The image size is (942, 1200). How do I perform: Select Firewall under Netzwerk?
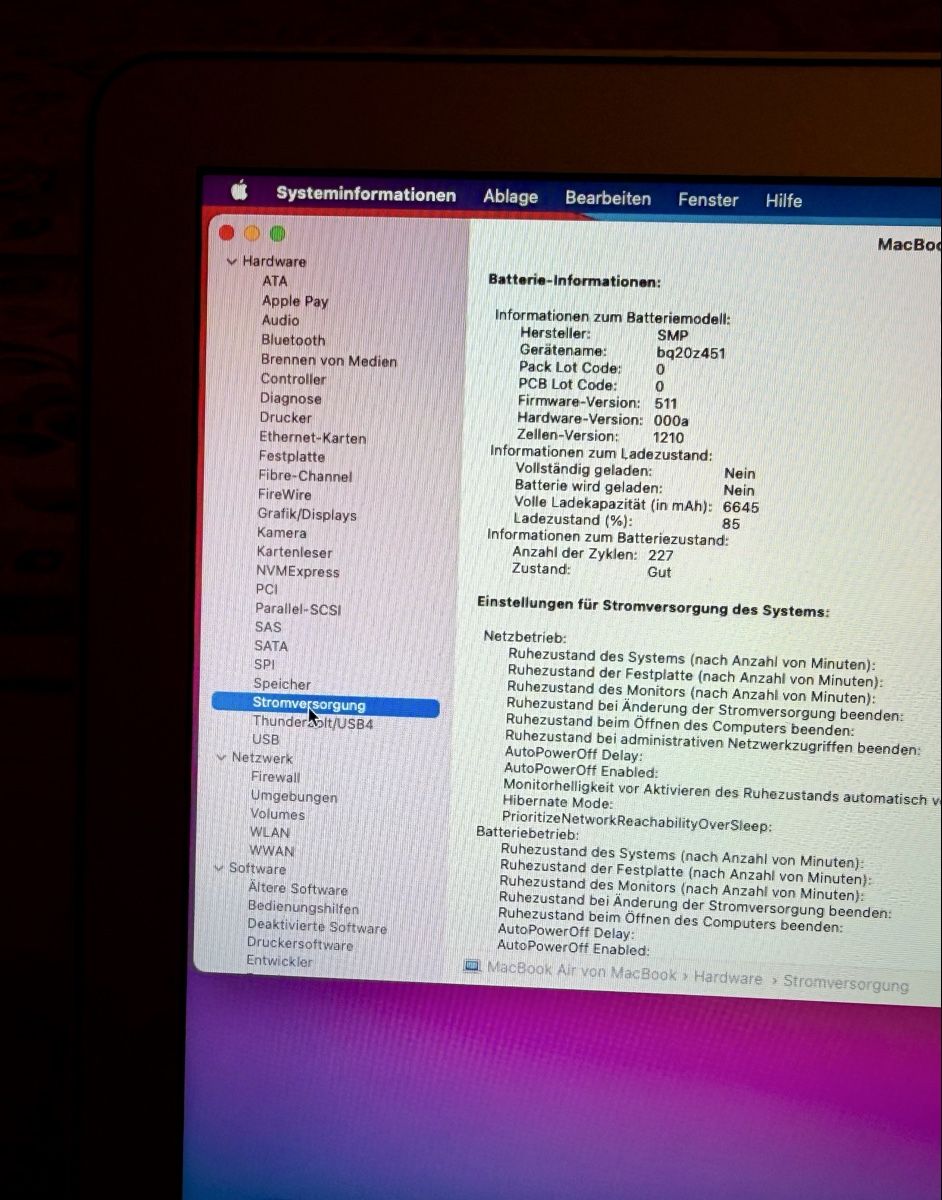(275, 777)
